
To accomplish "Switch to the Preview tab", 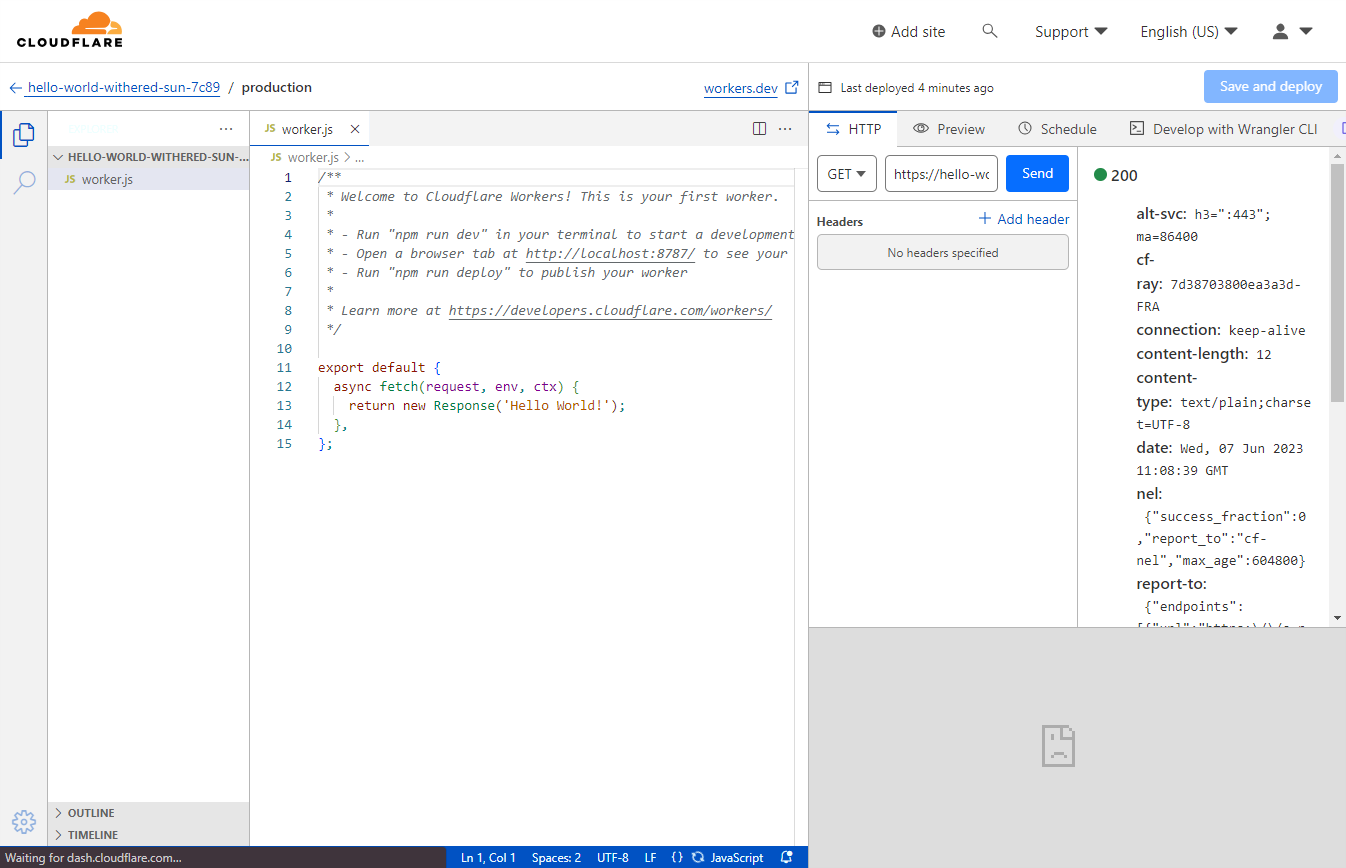I will [x=948, y=129].
